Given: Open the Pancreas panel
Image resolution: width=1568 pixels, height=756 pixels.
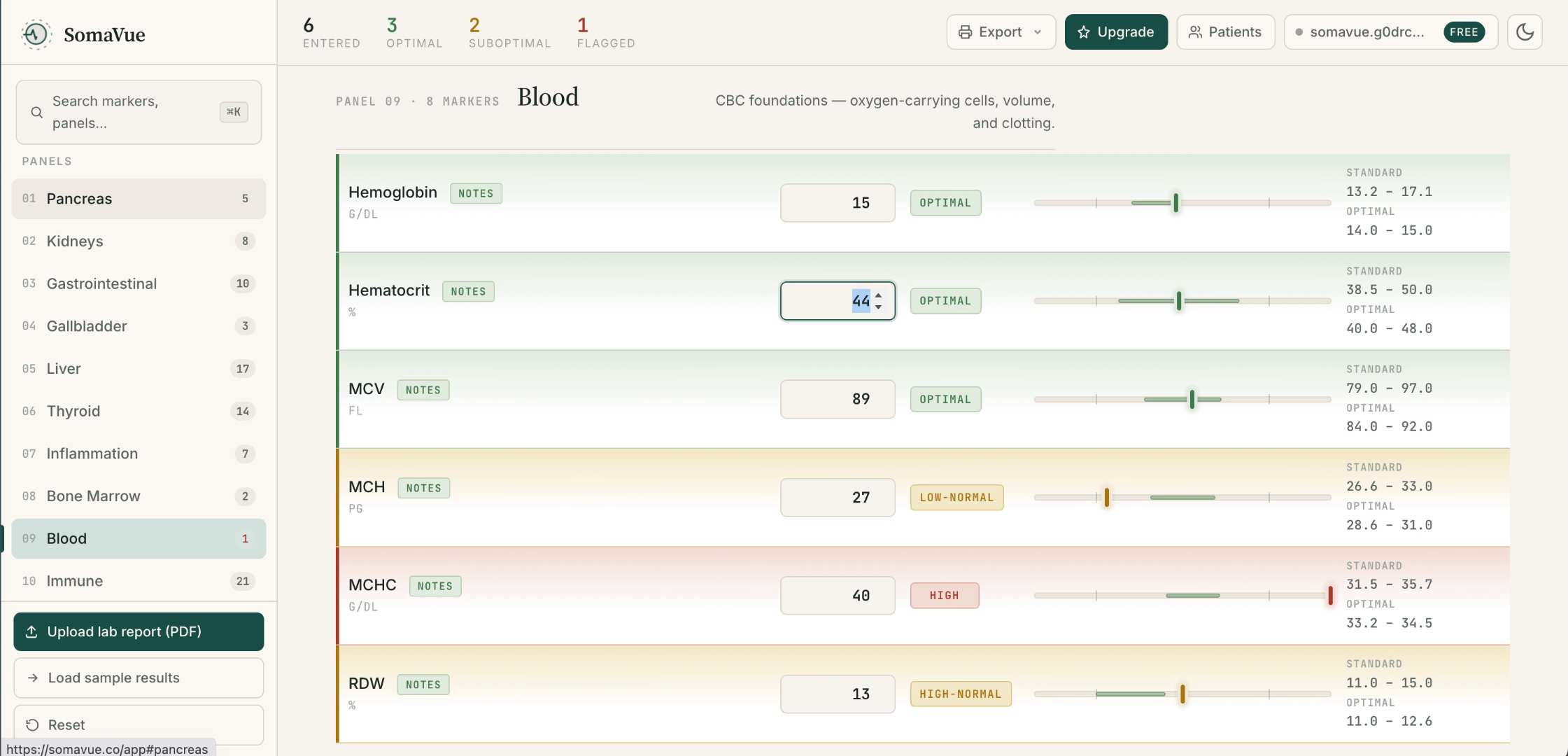Looking at the screenshot, I should click(139, 199).
